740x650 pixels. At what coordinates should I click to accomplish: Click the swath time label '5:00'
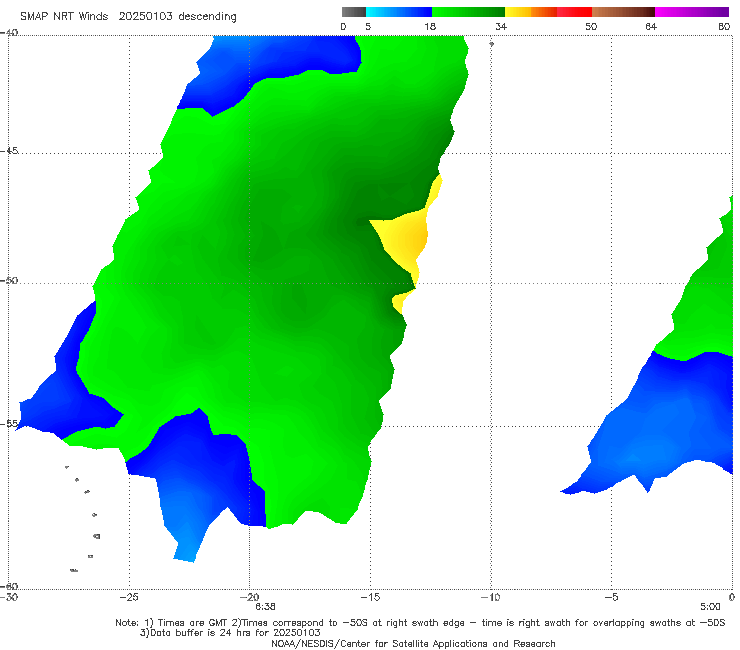(x=710, y=606)
